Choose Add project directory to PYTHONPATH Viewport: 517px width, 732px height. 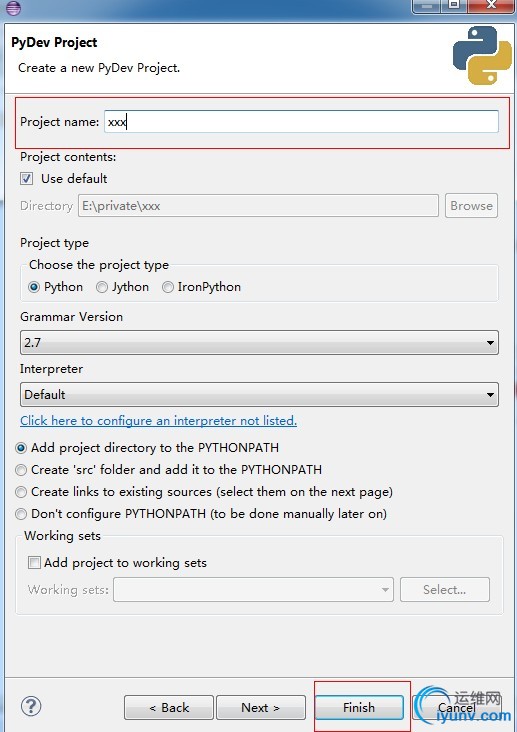[21, 448]
